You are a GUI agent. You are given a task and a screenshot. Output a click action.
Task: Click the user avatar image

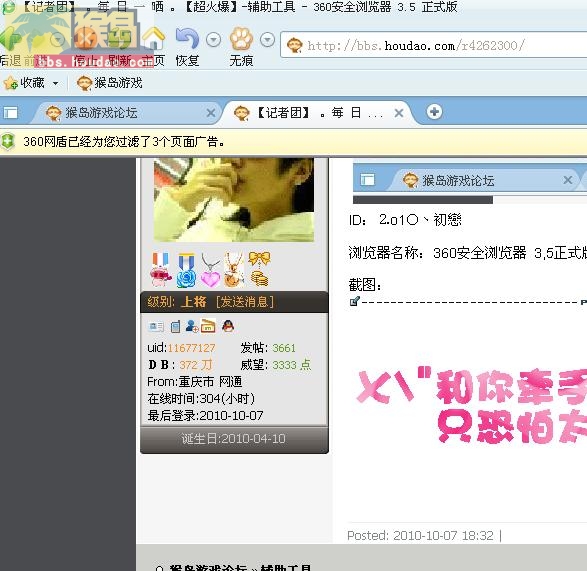click(234, 200)
